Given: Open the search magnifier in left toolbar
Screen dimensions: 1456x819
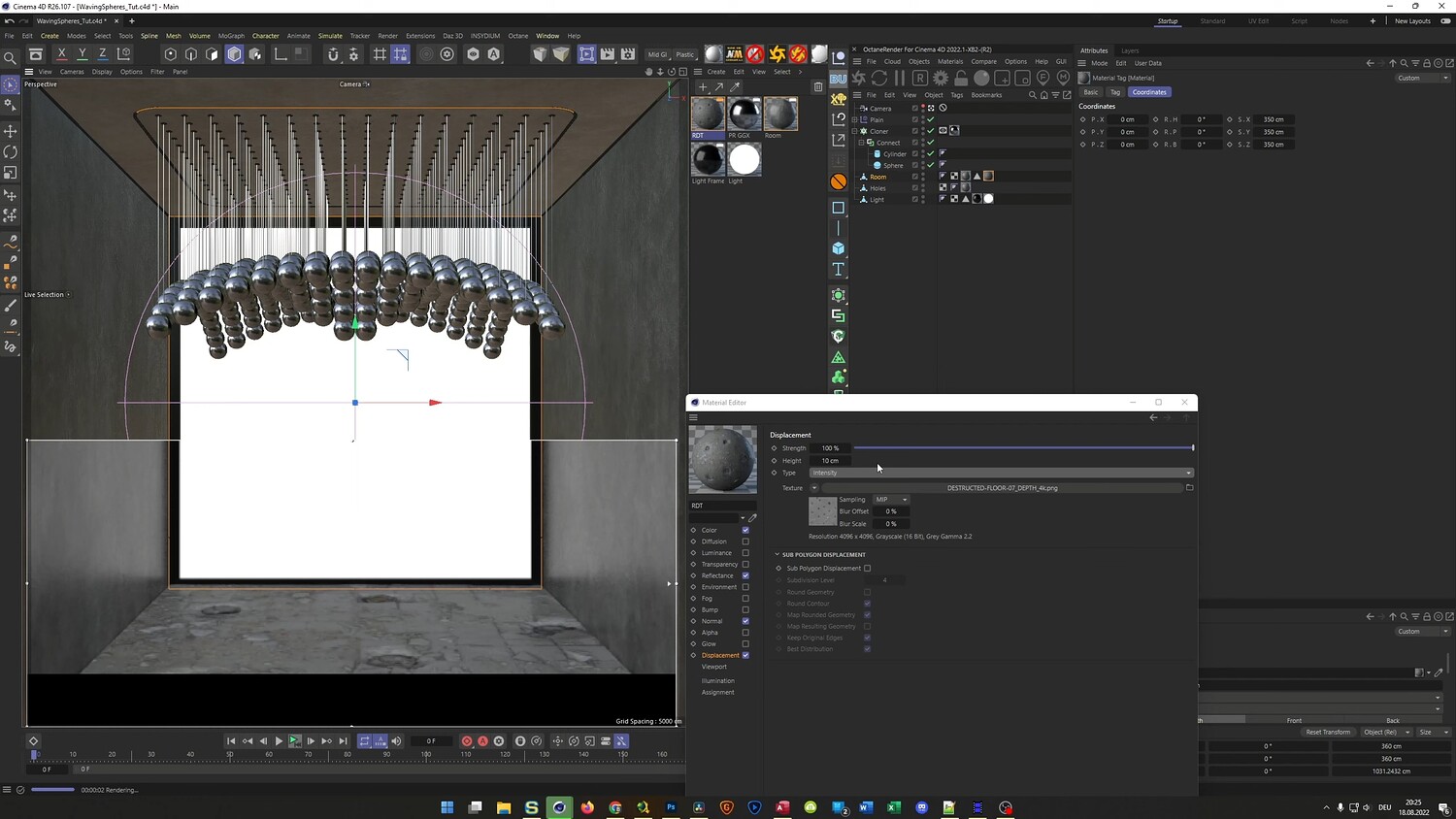Looking at the screenshot, I should tap(11, 58).
